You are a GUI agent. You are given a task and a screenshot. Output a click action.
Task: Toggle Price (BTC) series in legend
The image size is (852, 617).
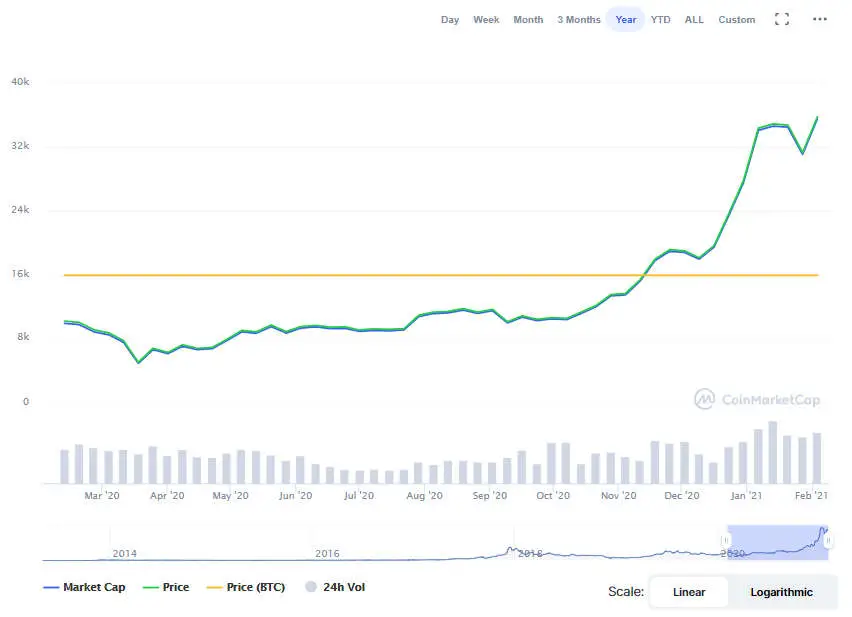pyautogui.click(x=246, y=587)
